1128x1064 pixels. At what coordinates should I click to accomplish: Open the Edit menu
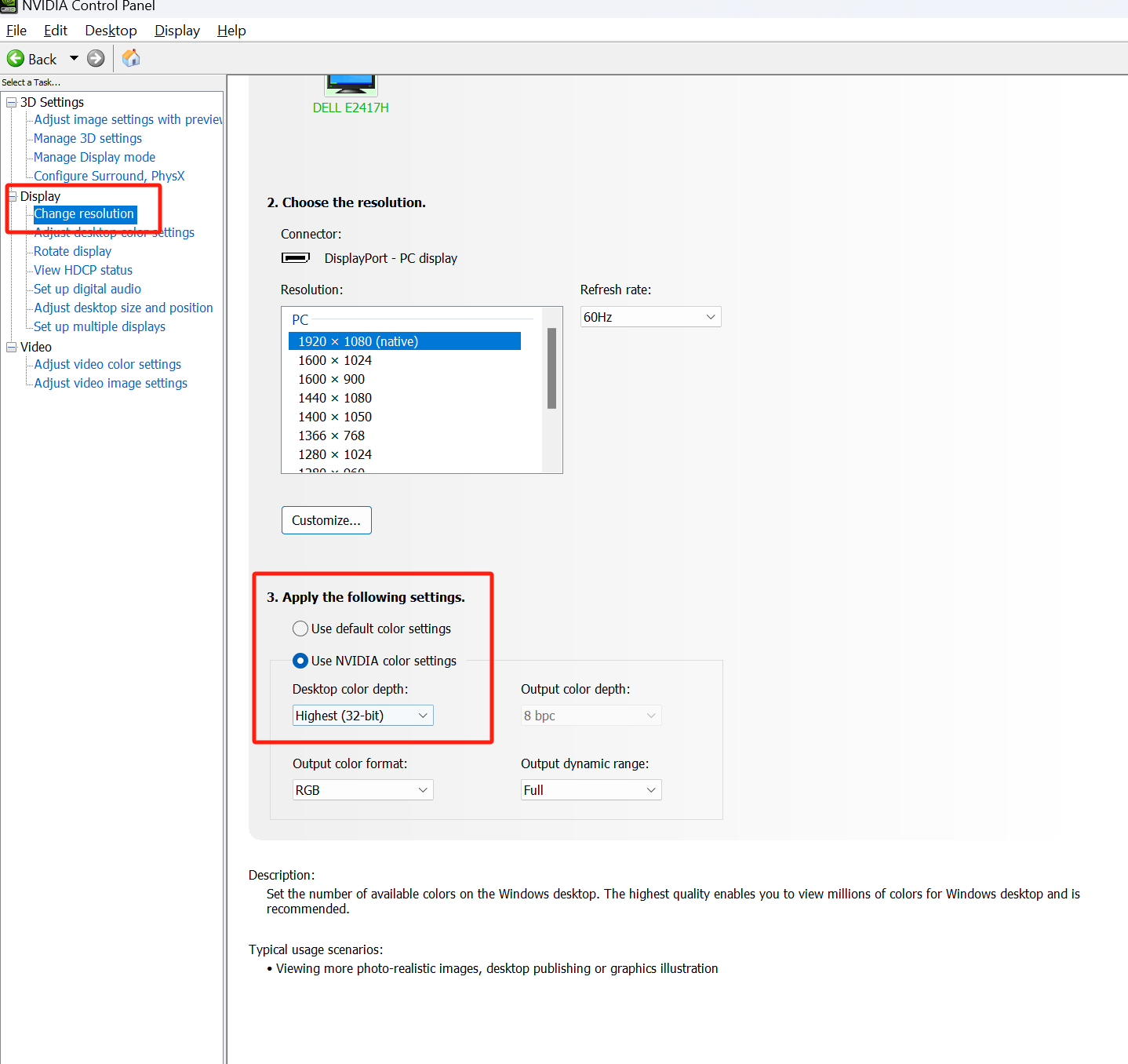(x=56, y=31)
